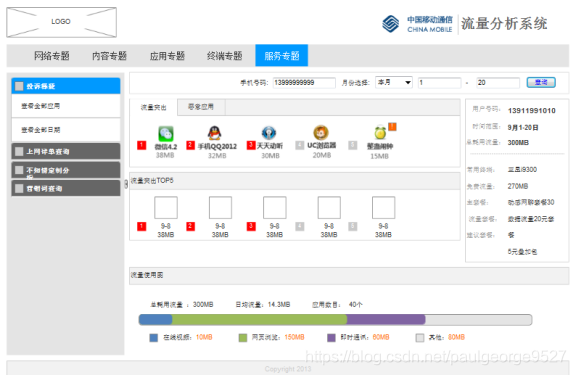Click the green 网页浏览 legend swatch

point(243,338)
